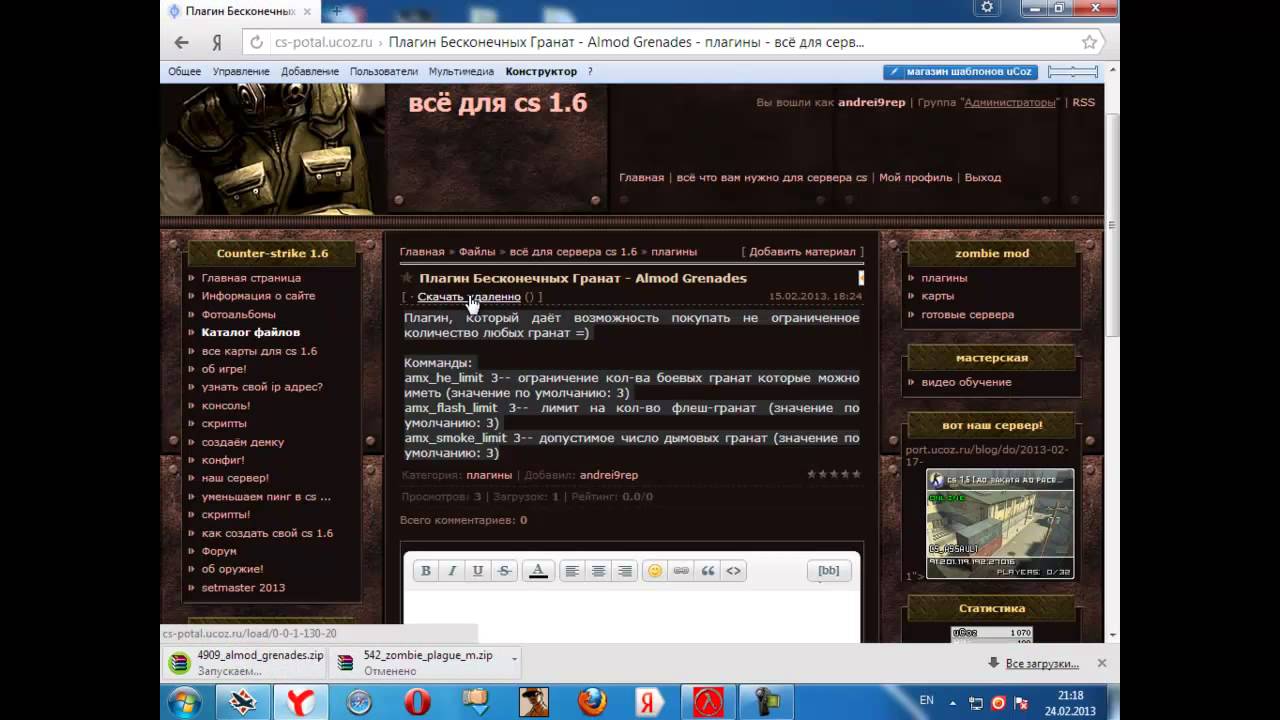Close the downloads bar

tap(1102, 663)
